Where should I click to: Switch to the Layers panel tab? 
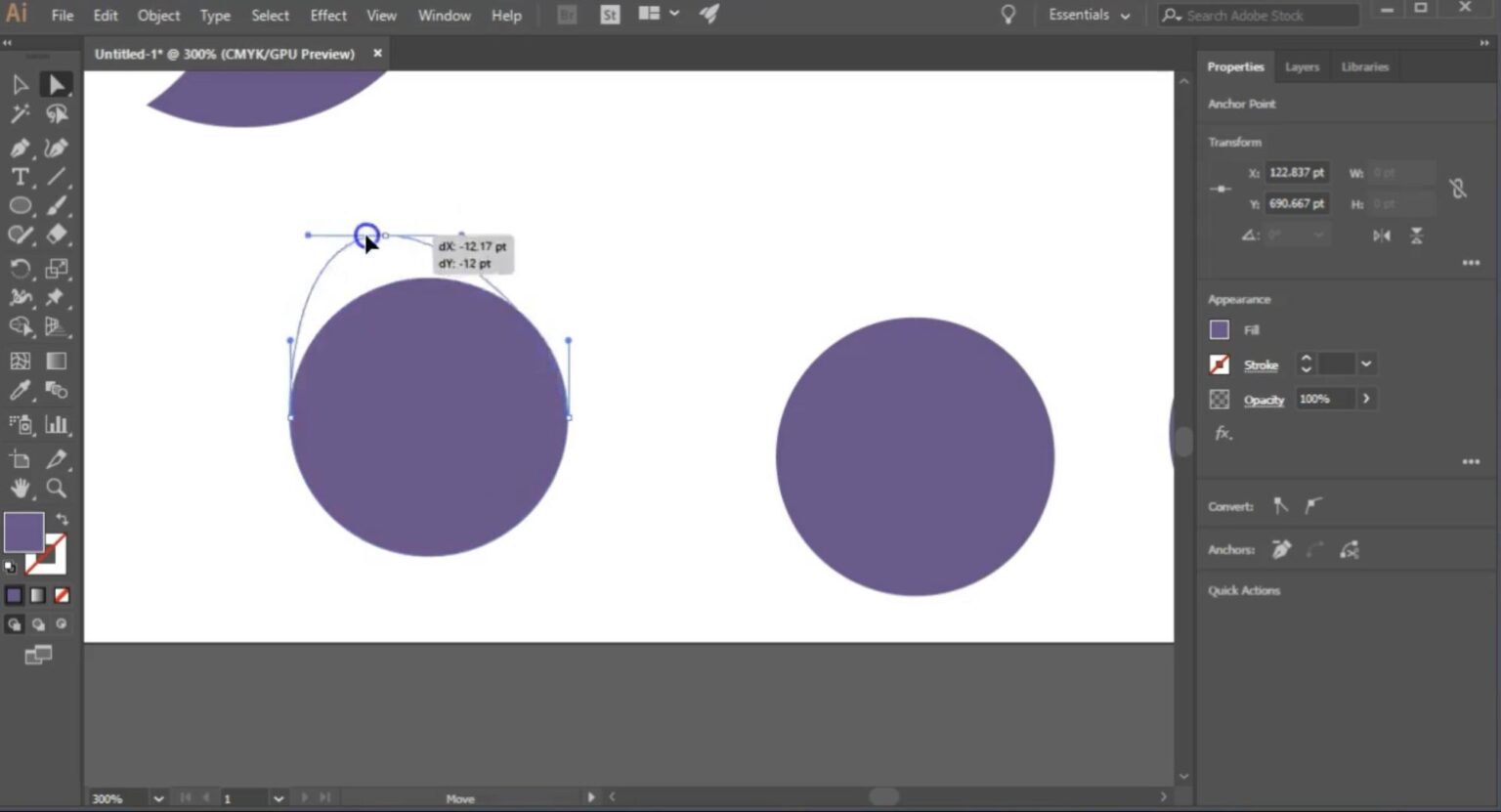(1302, 66)
